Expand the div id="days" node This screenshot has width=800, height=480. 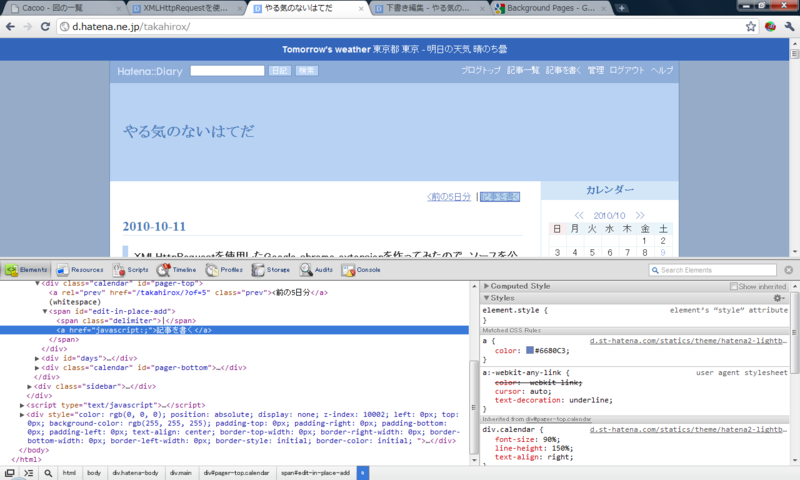click(37, 358)
